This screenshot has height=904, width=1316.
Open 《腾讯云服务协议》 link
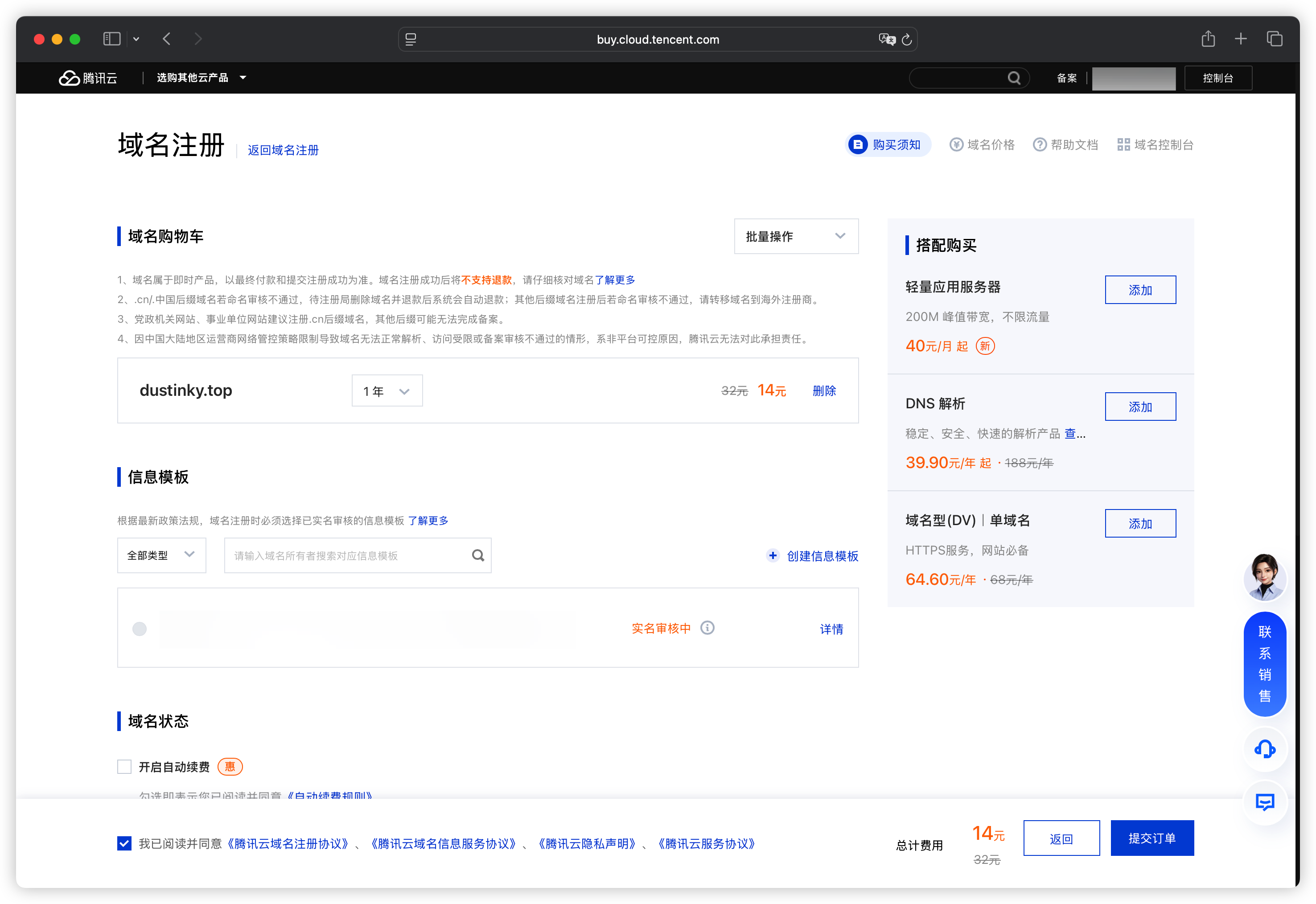point(707,844)
